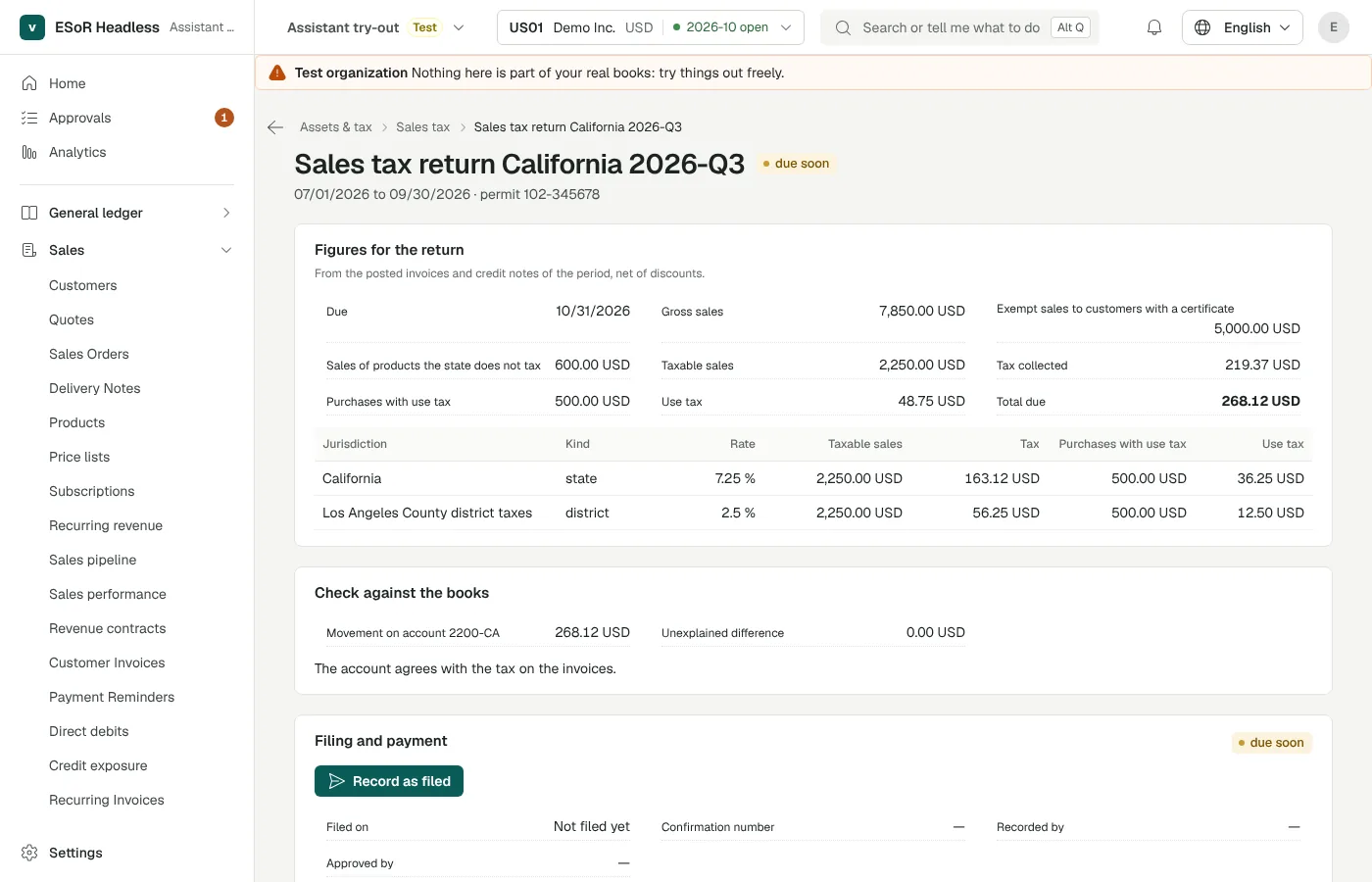Open Customers in the sidebar
1372x882 pixels.
pyautogui.click(x=83, y=285)
